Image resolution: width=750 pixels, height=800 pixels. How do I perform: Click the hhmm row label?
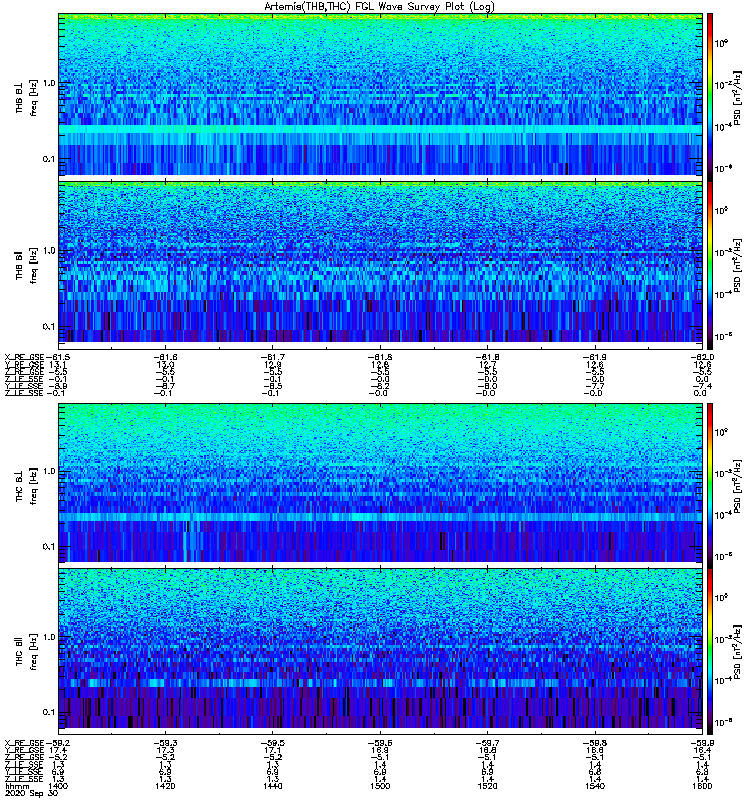[x=15, y=786]
